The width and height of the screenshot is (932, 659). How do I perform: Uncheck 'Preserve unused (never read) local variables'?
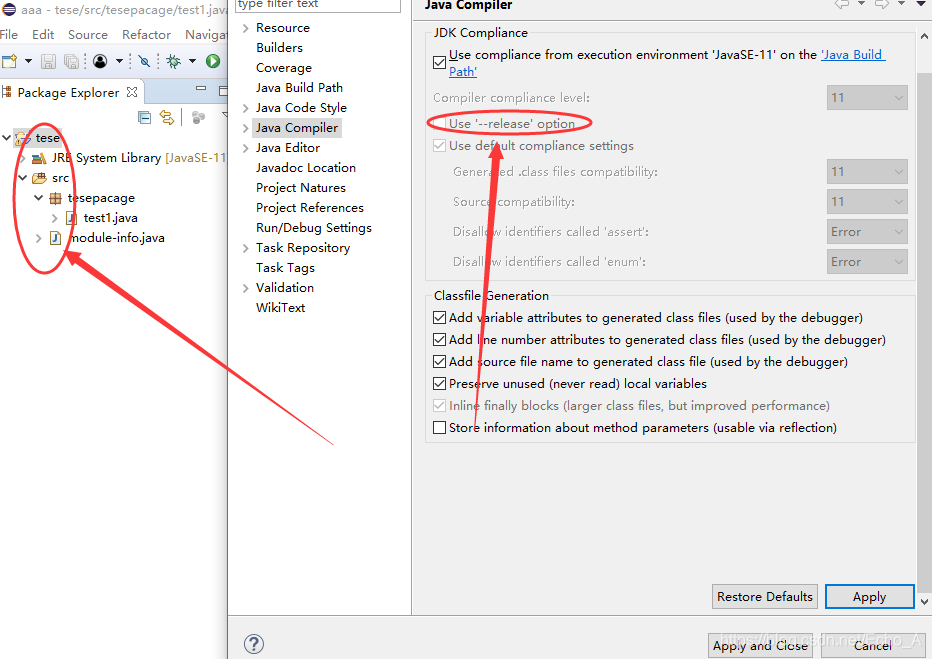coord(439,383)
